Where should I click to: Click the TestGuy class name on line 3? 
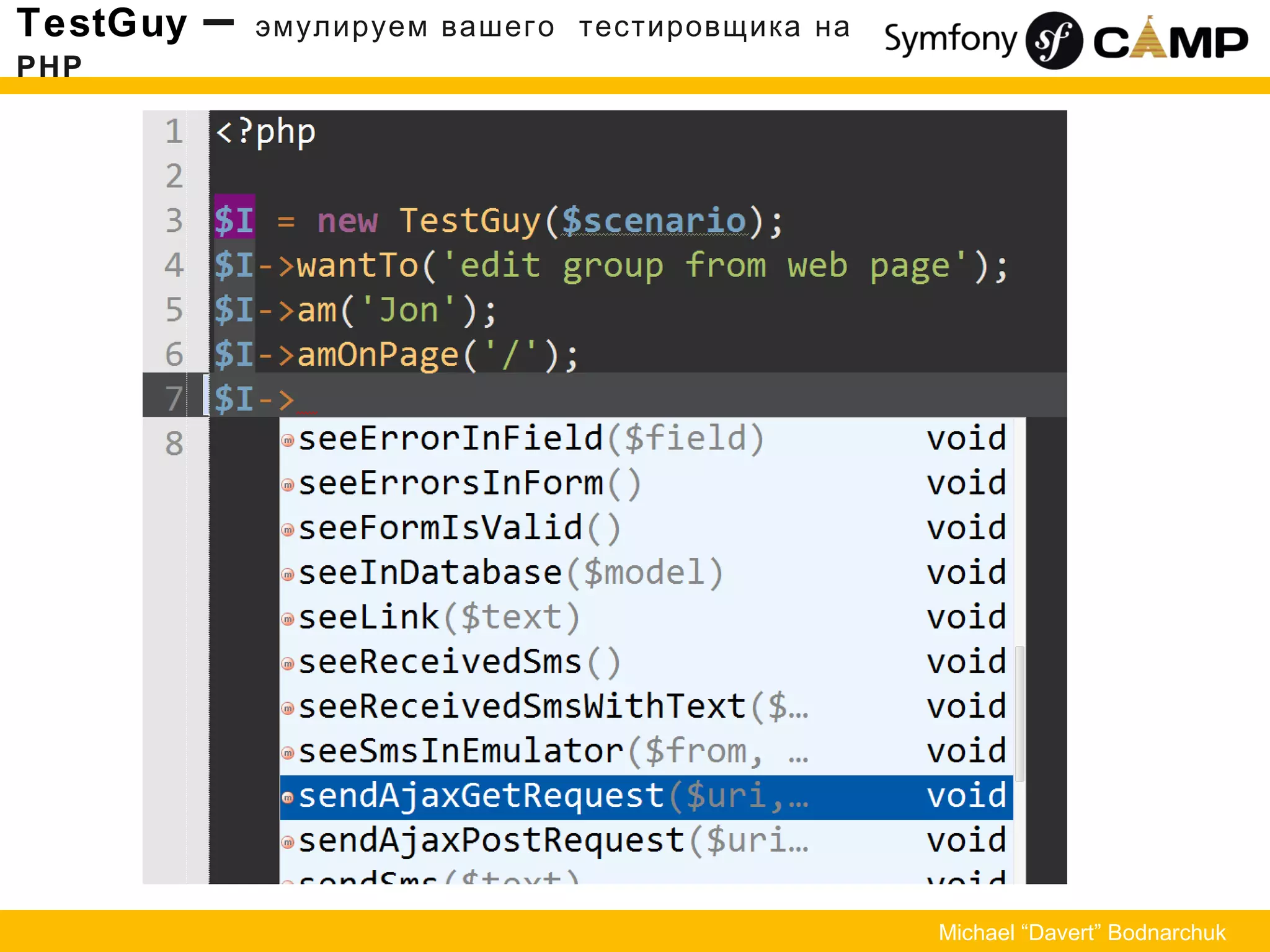pos(470,222)
